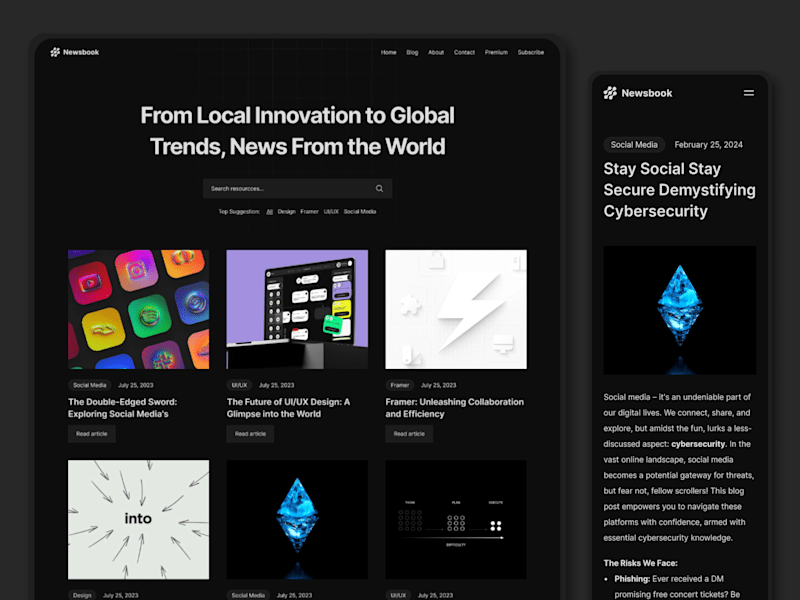Select the Premium nav item
This screenshot has height=600, width=800.
[x=496, y=52]
